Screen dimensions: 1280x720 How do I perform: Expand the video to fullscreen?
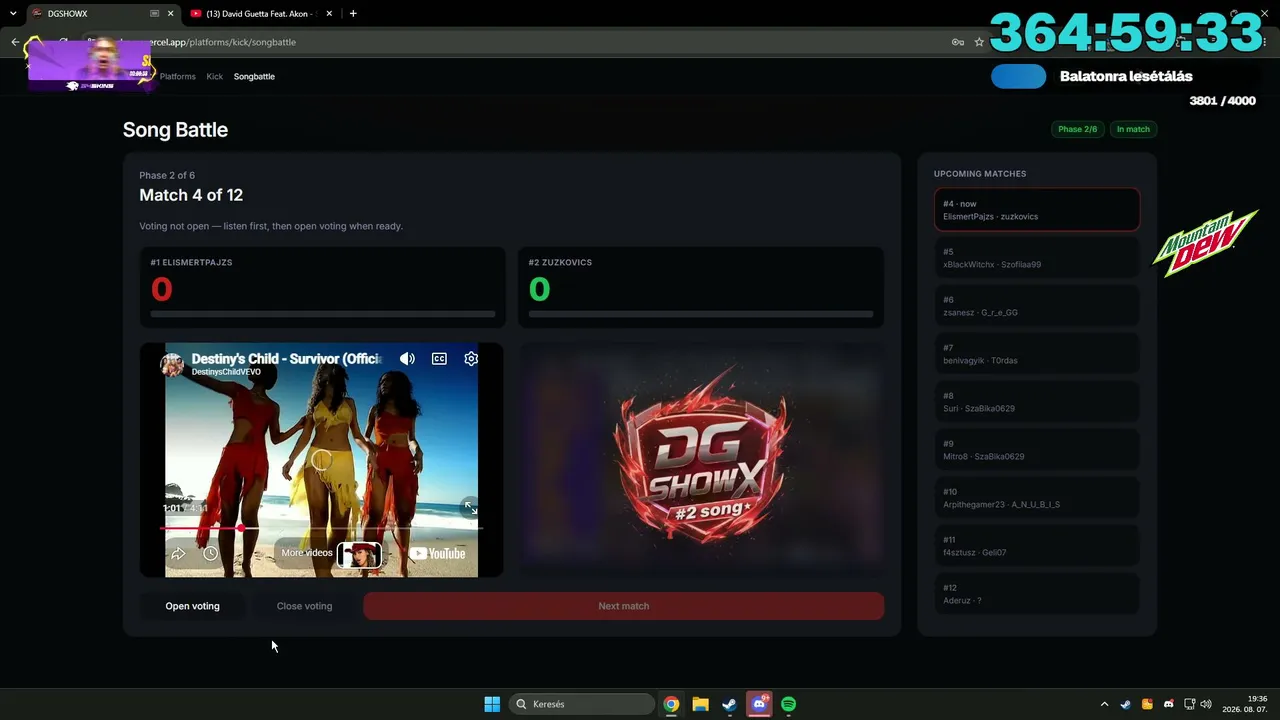coord(470,508)
